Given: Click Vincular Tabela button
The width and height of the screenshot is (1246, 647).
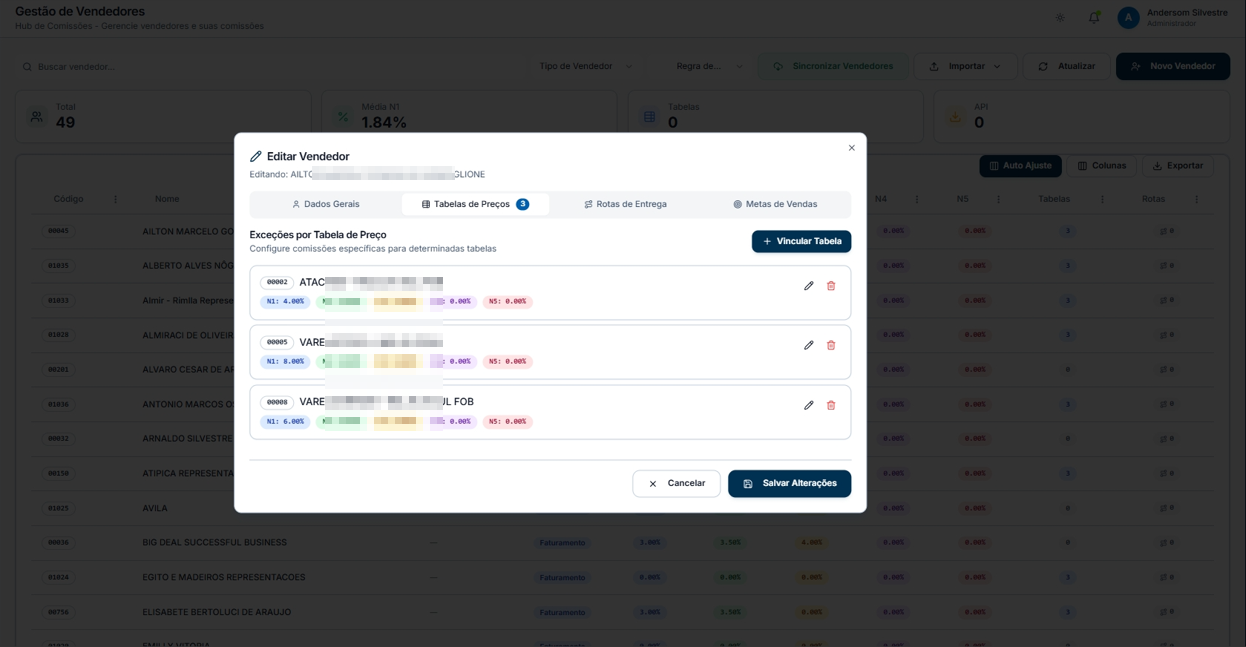Looking at the screenshot, I should point(801,241).
